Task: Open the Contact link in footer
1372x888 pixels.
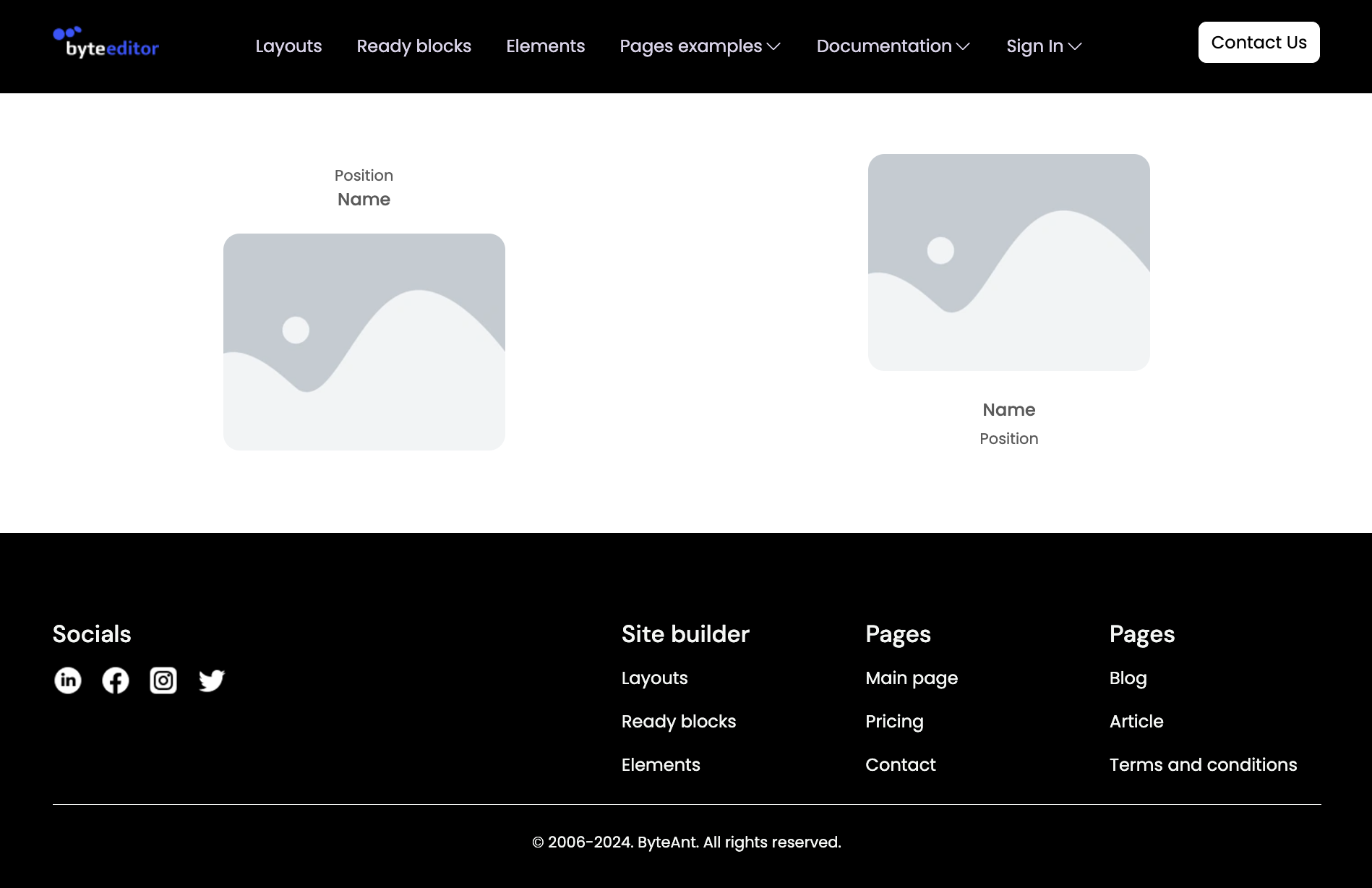Action: [900, 765]
